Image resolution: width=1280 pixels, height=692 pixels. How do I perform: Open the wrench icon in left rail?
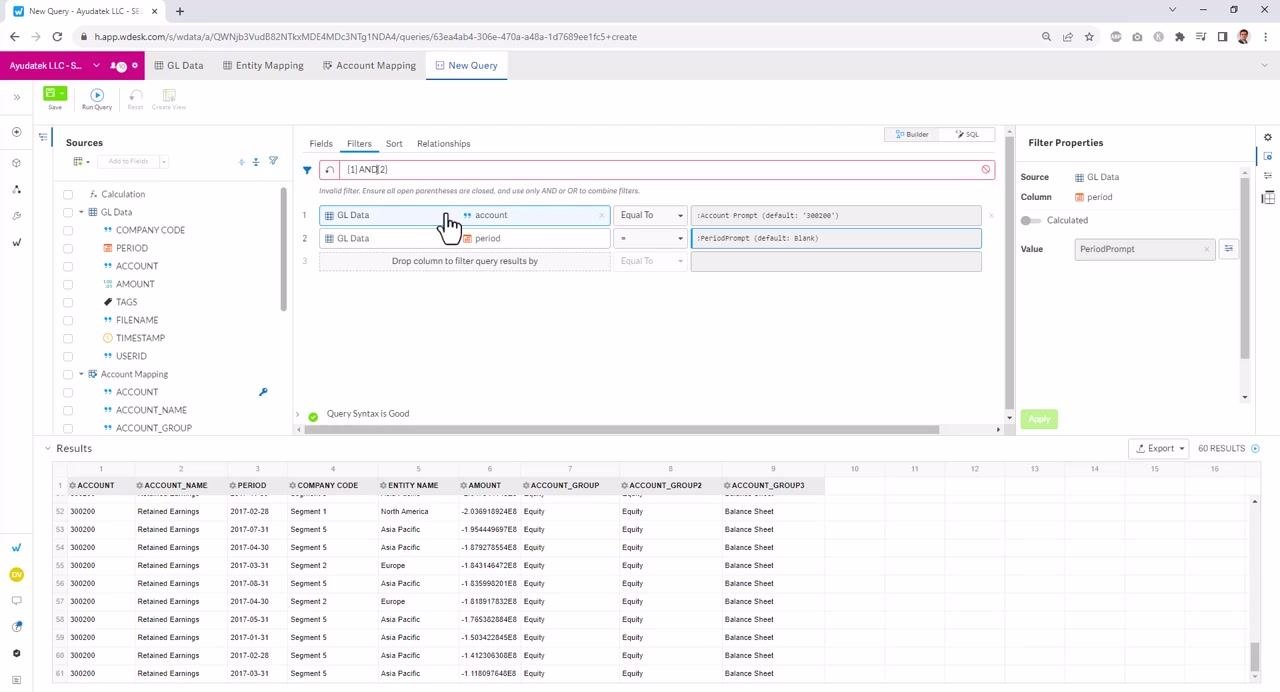click(17, 216)
